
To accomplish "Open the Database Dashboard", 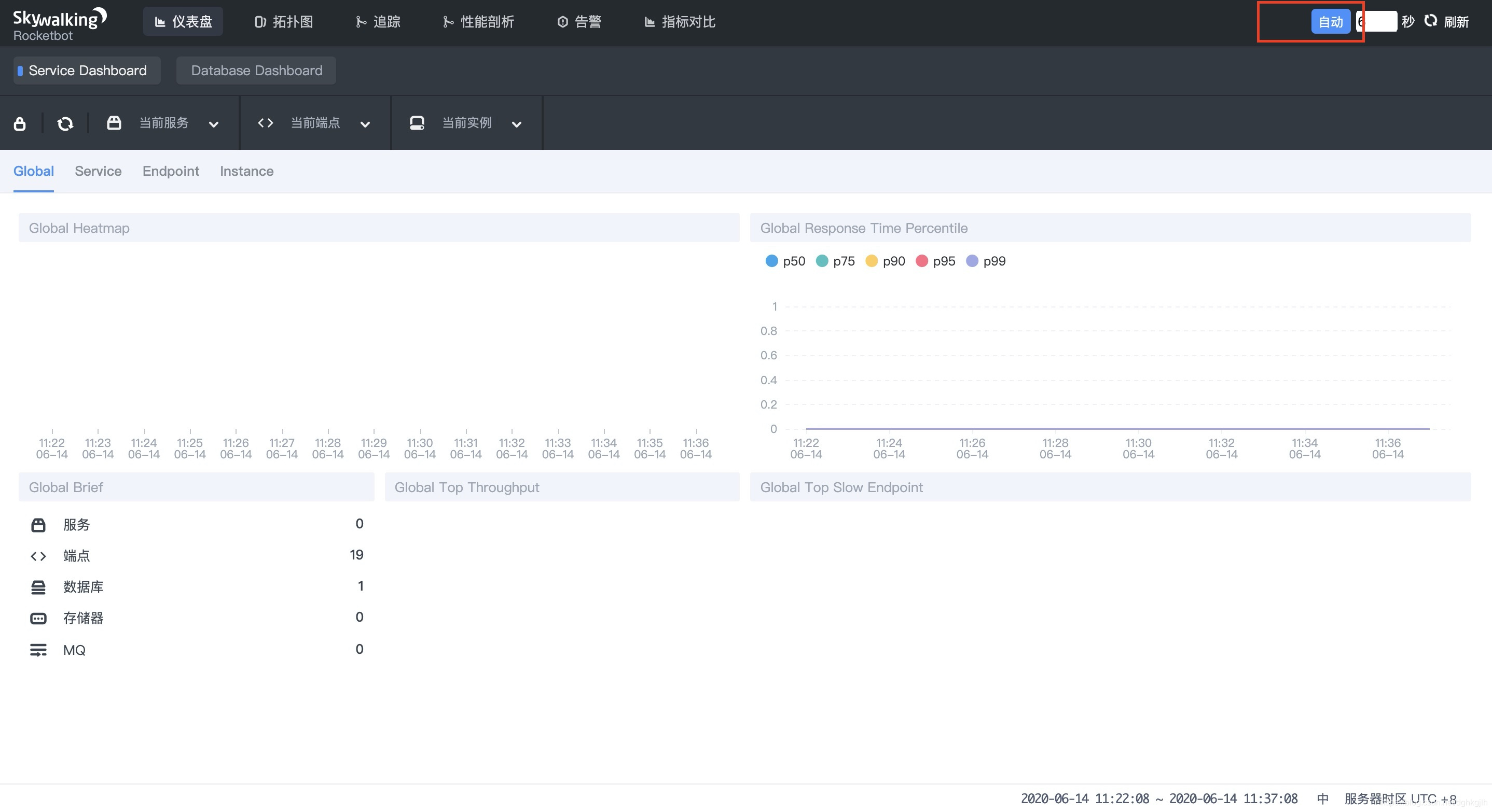I will point(256,71).
